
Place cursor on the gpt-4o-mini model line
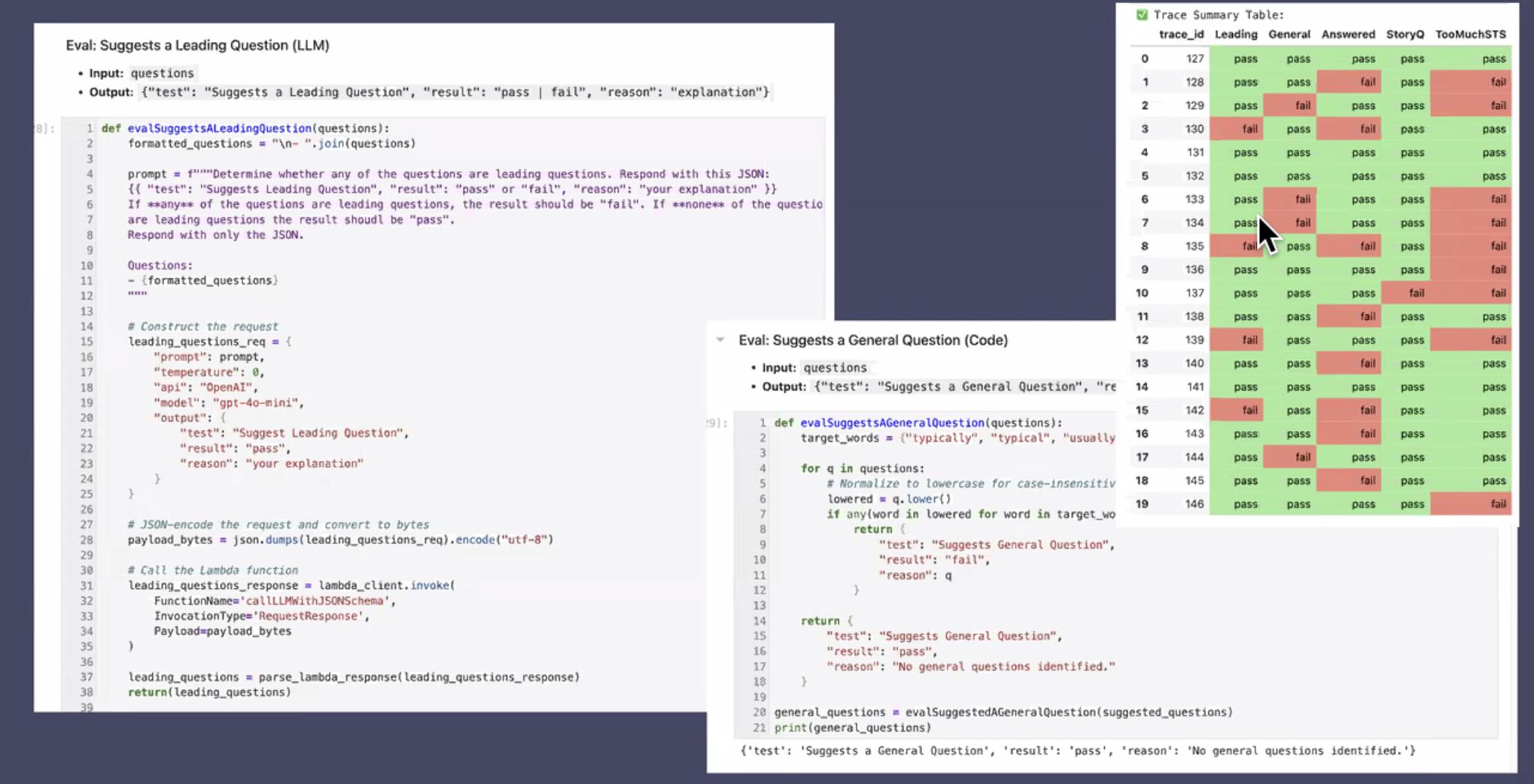pos(228,403)
